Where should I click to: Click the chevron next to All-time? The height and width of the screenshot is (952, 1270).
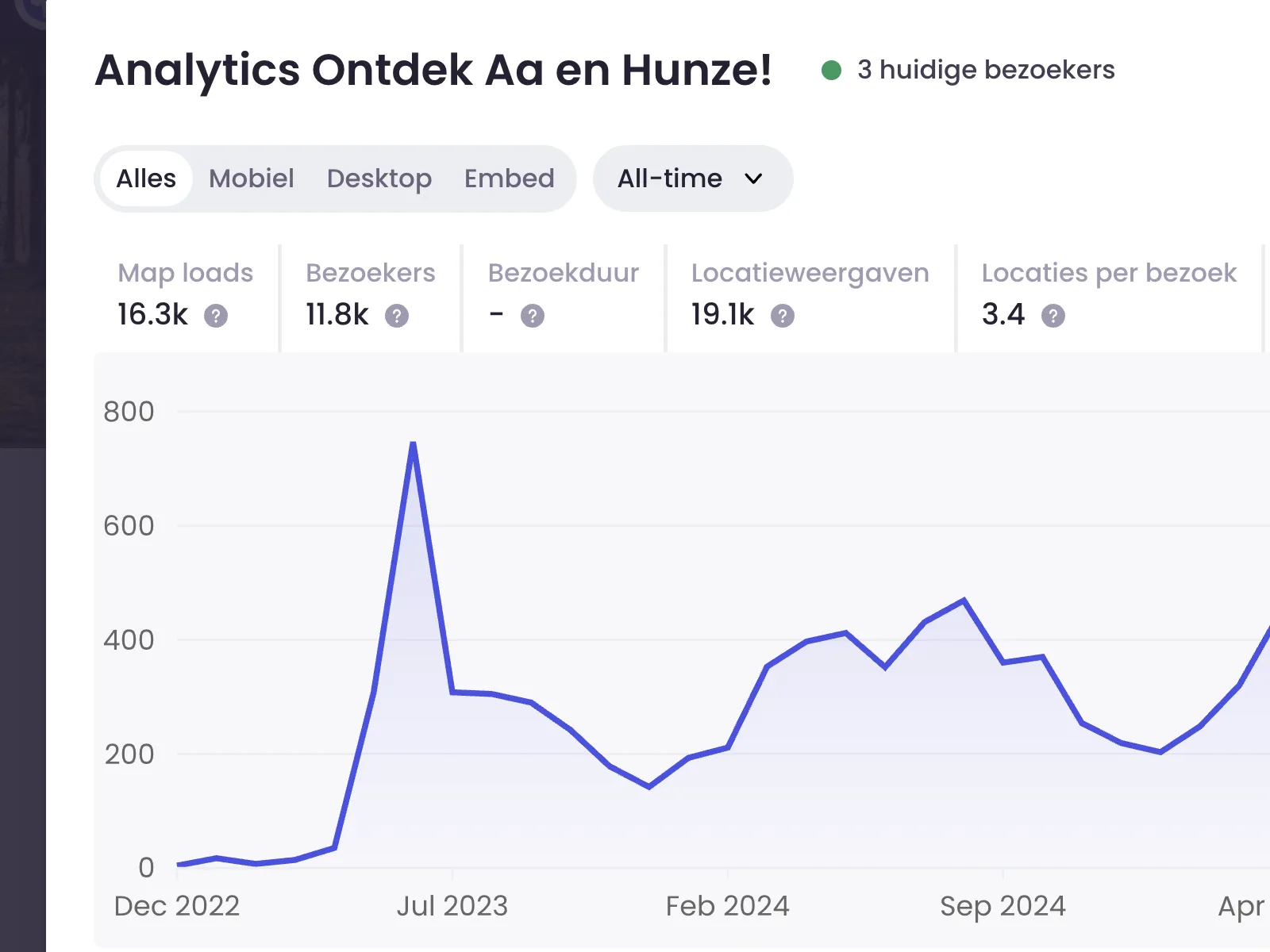click(752, 179)
